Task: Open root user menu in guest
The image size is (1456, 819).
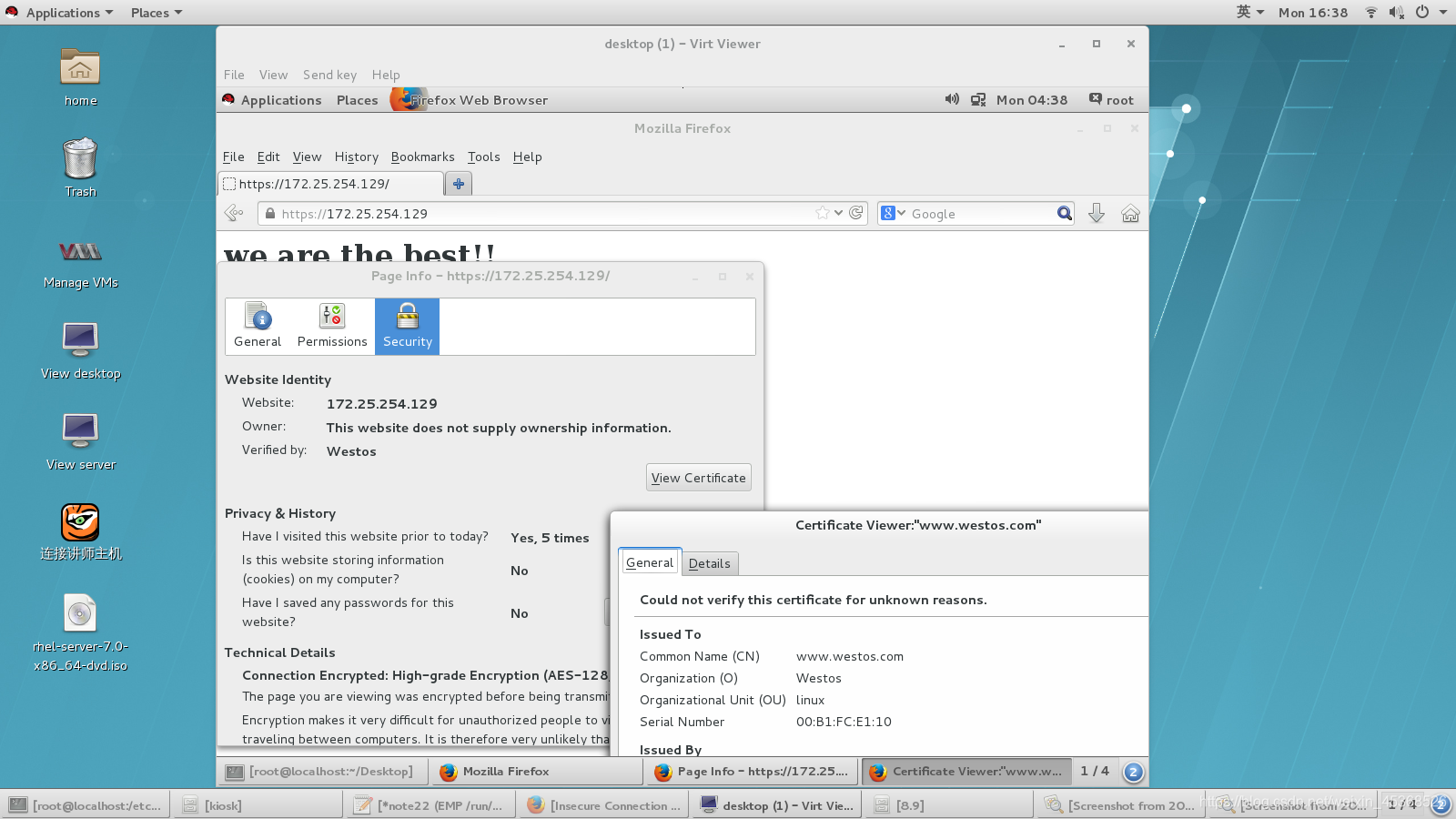Action: pos(1111,99)
